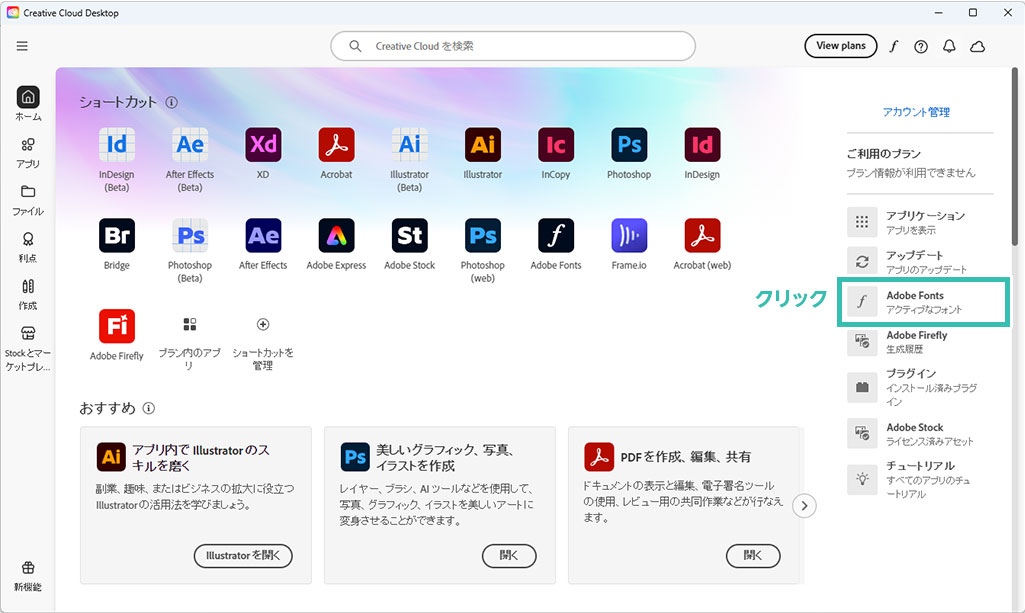Click the Illustratorを開く button

243,556
